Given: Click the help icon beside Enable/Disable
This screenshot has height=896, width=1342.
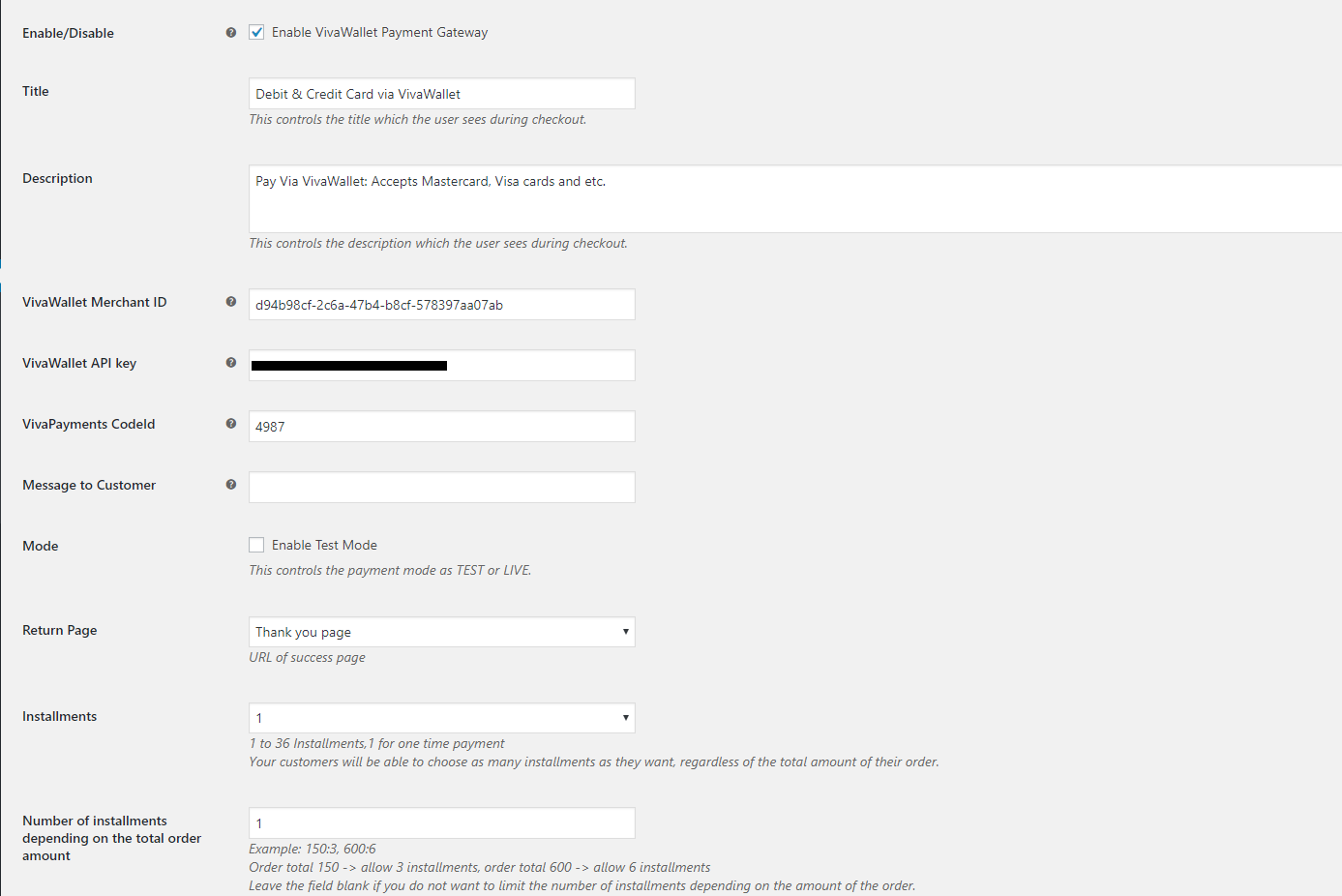Looking at the screenshot, I should tap(230, 31).
